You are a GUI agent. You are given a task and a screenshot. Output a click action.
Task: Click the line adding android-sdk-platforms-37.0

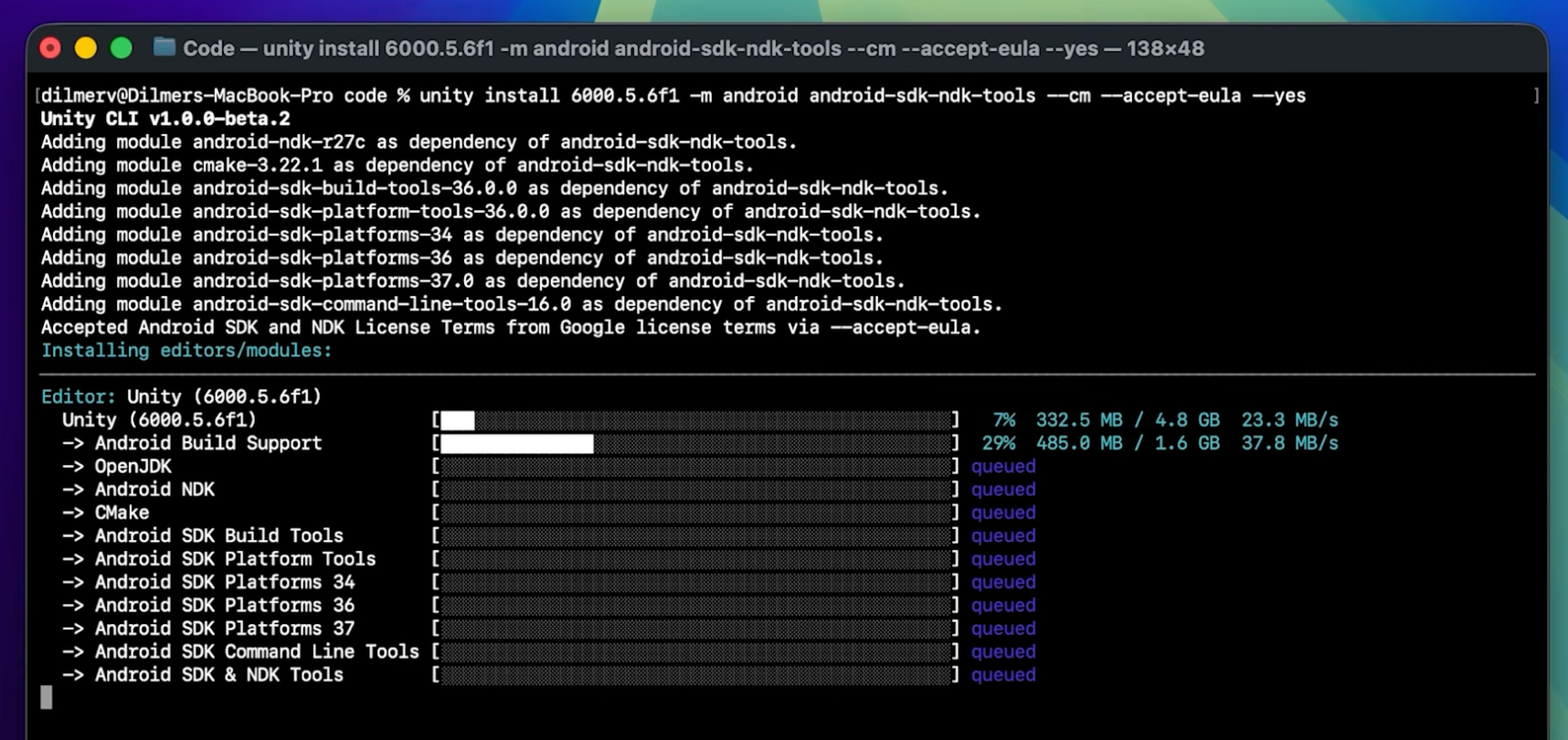[x=473, y=281]
